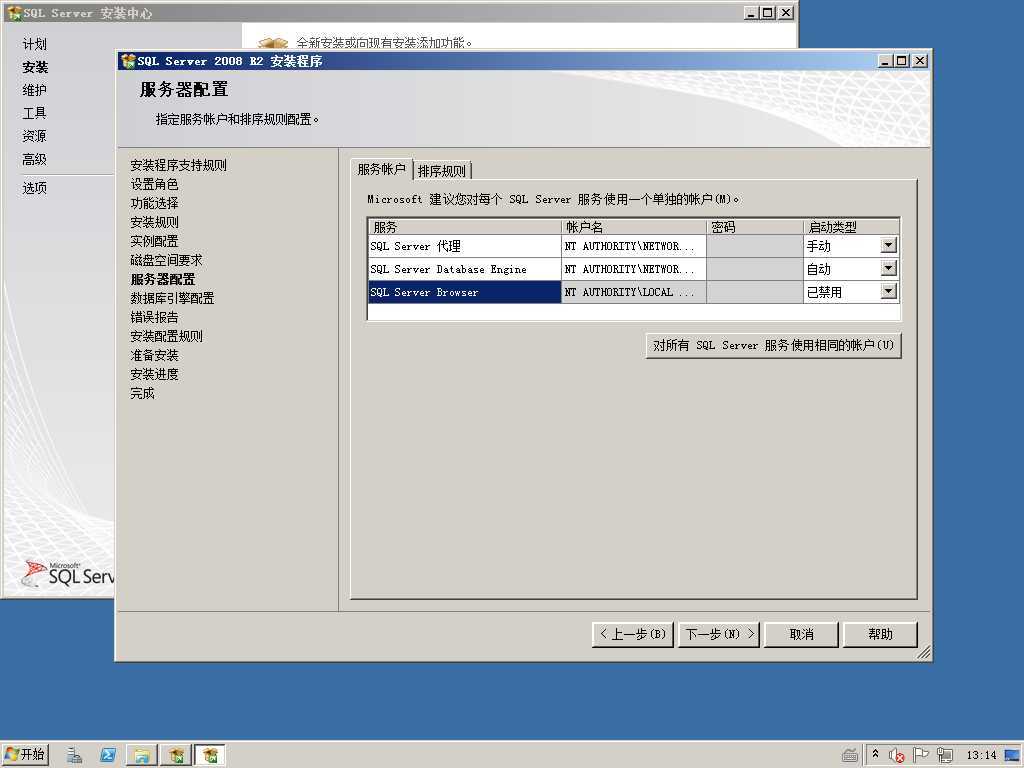The width and height of the screenshot is (1024, 768).
Task: Switch to SQL Server 安装中心 taskbar button
Action: [176, 755]
